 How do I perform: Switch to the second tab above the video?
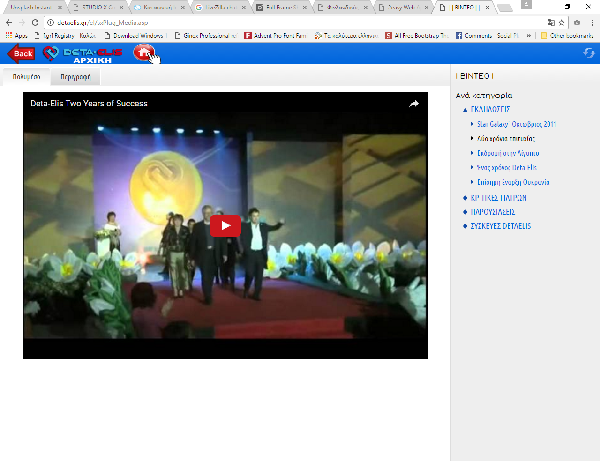pyautogui.click(x=75, y=77)
